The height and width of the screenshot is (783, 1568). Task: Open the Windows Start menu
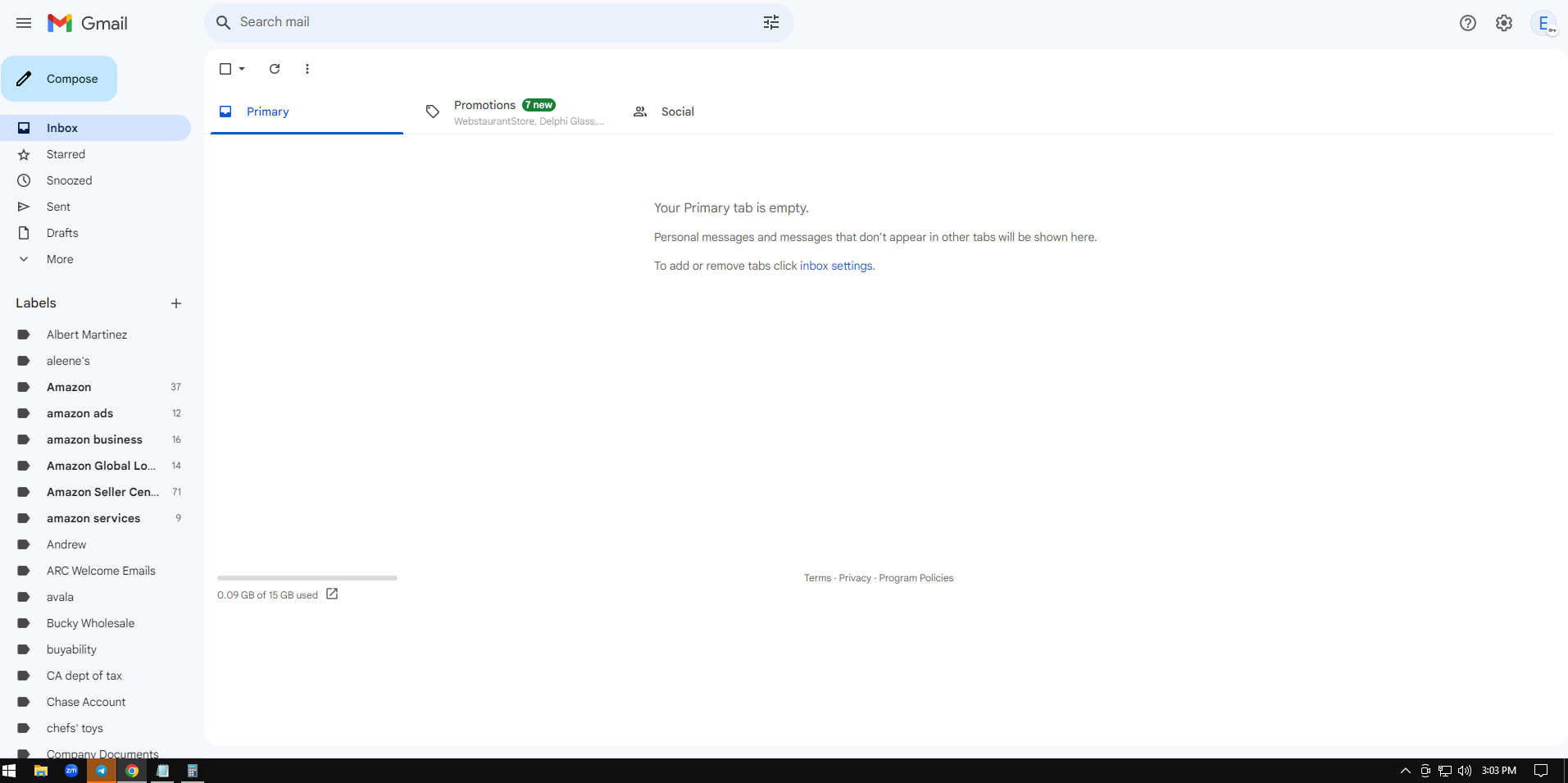click(x=9, y=771)
